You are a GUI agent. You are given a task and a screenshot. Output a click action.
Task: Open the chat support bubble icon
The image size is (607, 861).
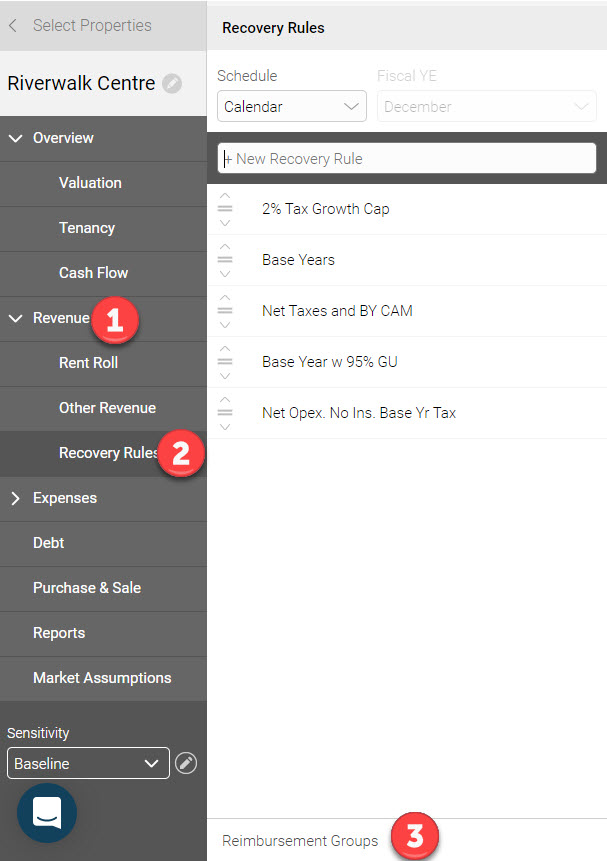tap(47, 812)
